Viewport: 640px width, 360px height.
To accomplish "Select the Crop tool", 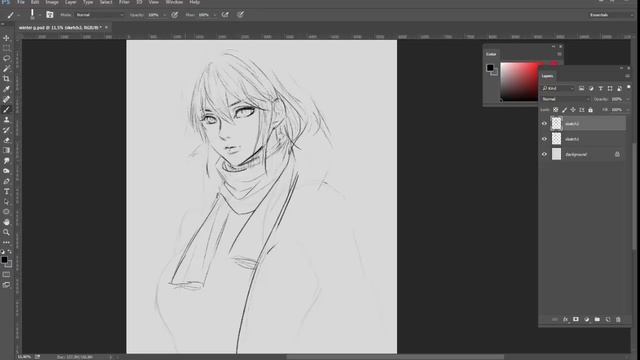I will pos(6,79).
